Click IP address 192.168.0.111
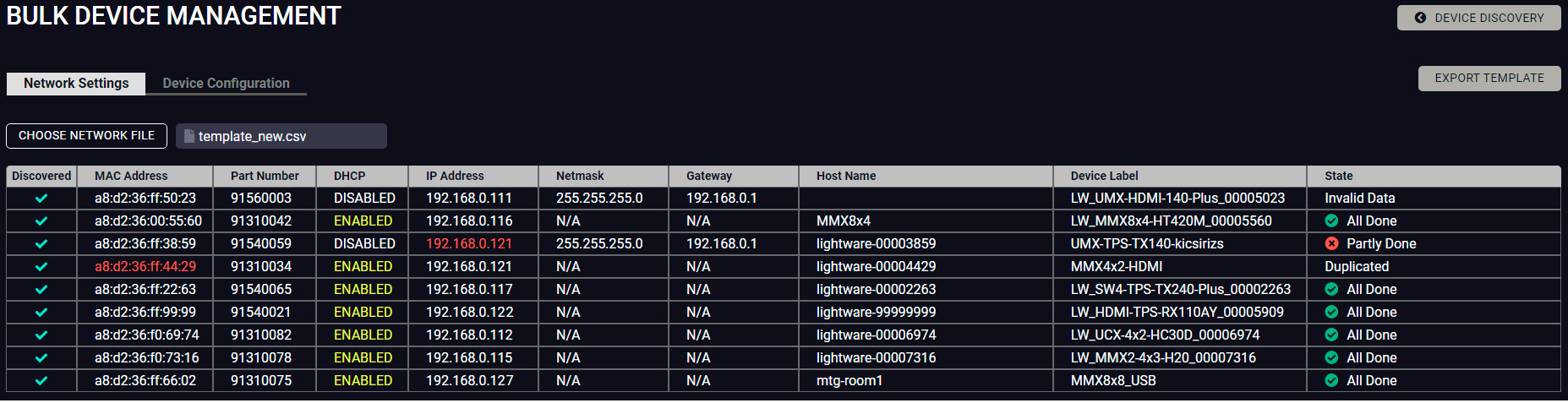The width and height of the screenshot is (1568, 403). tap(469, 198)
